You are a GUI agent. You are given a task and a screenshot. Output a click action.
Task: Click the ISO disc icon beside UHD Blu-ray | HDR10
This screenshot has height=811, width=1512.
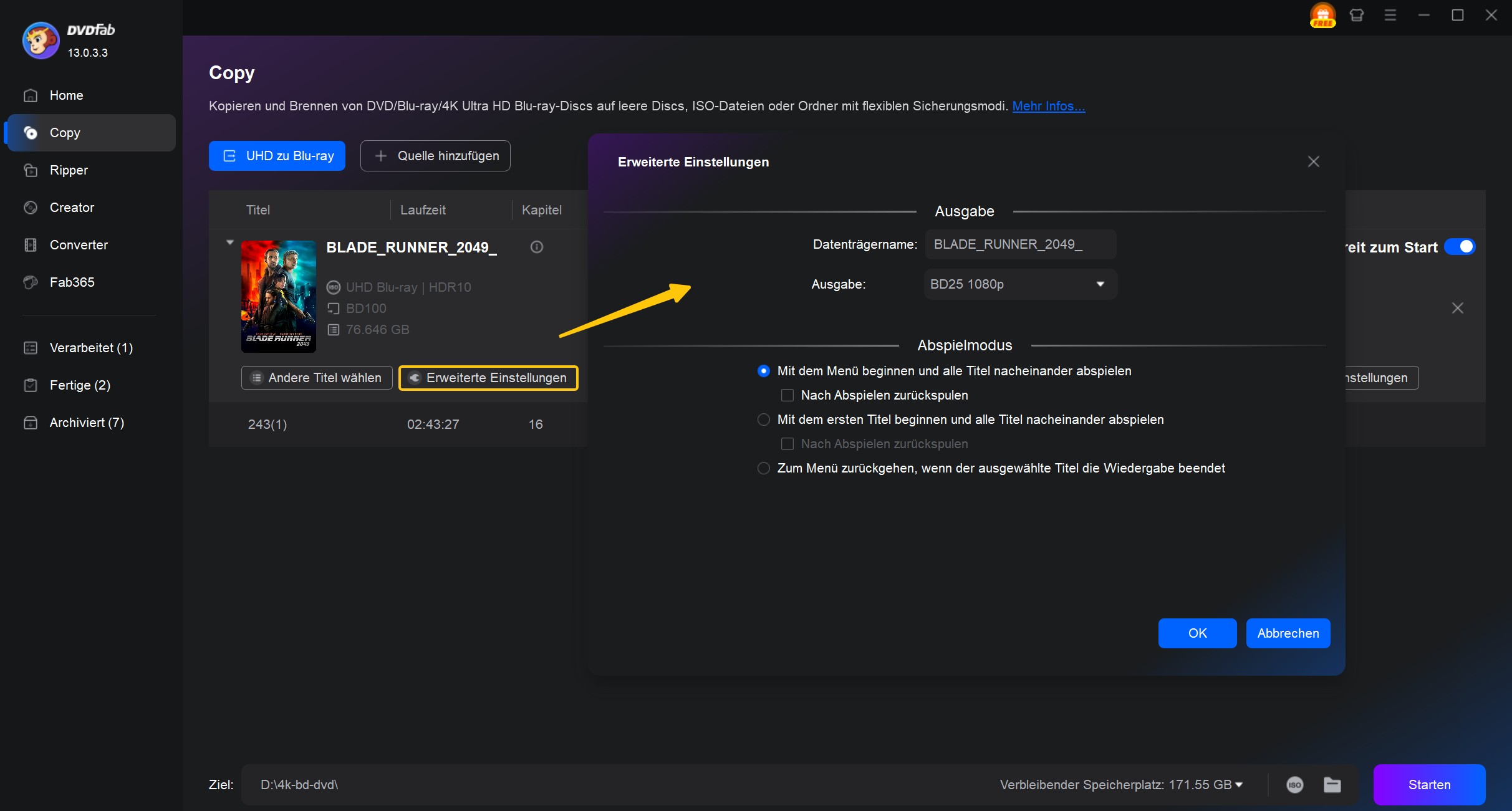(334, 287)
